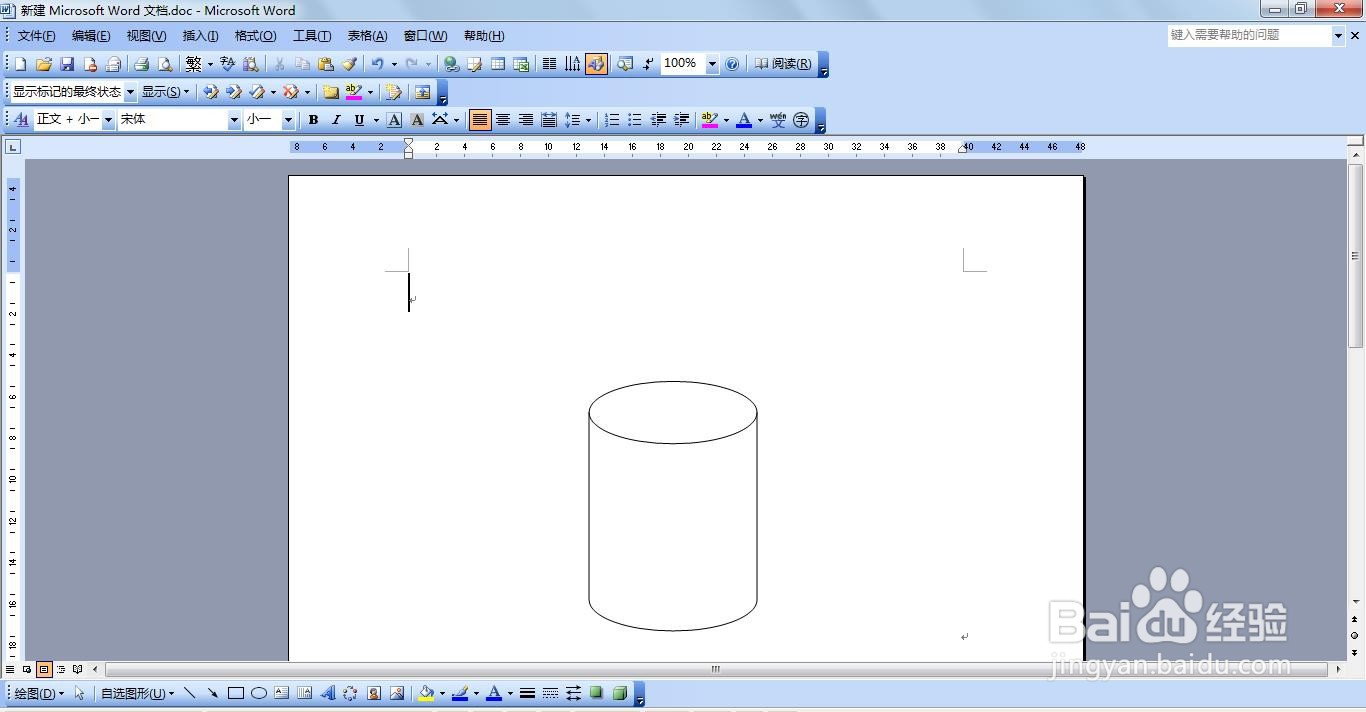Click the Columns icon in the toolbar
The width and height of the screenshot is (1366, 712).
pyautogui.click(x=549, y=64)
